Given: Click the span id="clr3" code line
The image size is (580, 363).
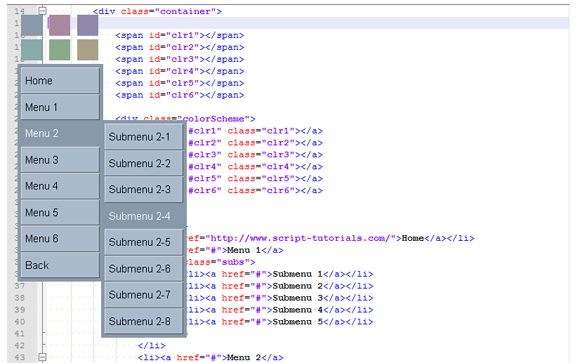Looking at the screenshot, I should coord(180,59).
